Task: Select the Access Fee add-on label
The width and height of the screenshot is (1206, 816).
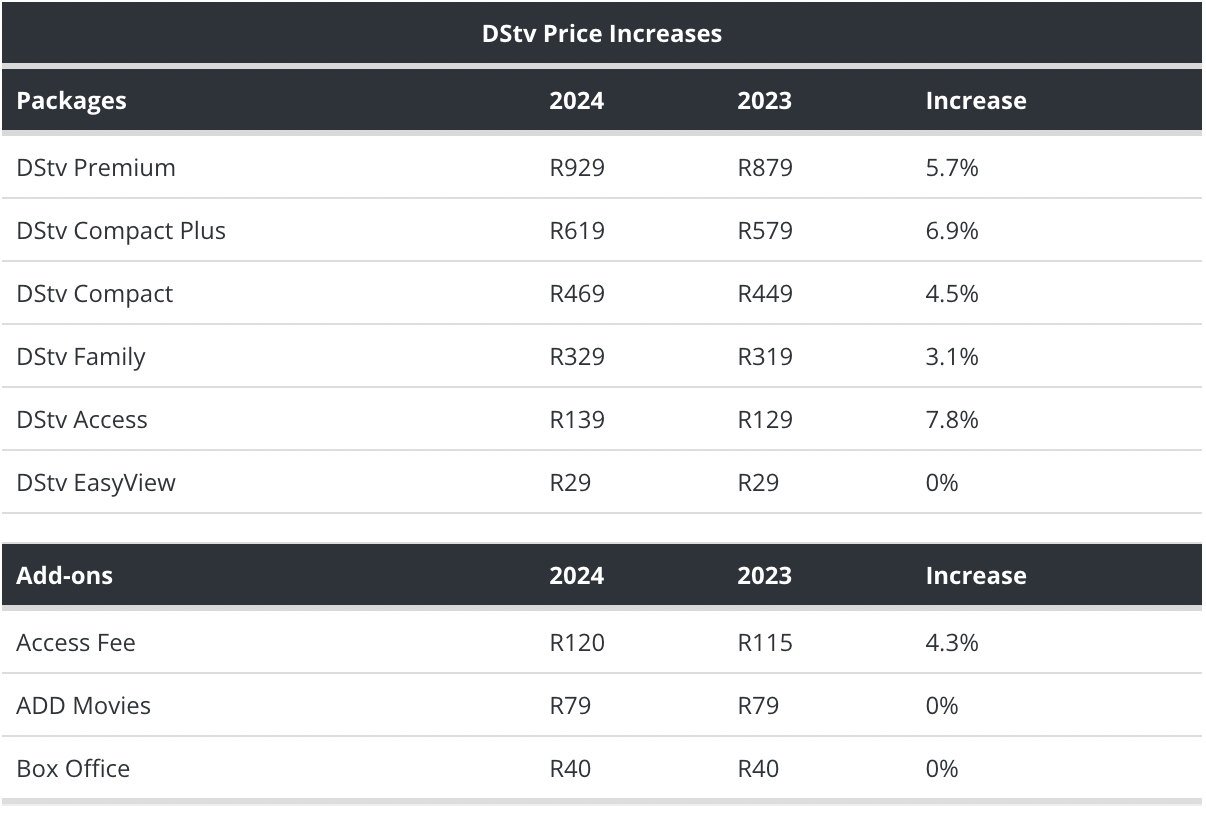Action: point(76,642)
